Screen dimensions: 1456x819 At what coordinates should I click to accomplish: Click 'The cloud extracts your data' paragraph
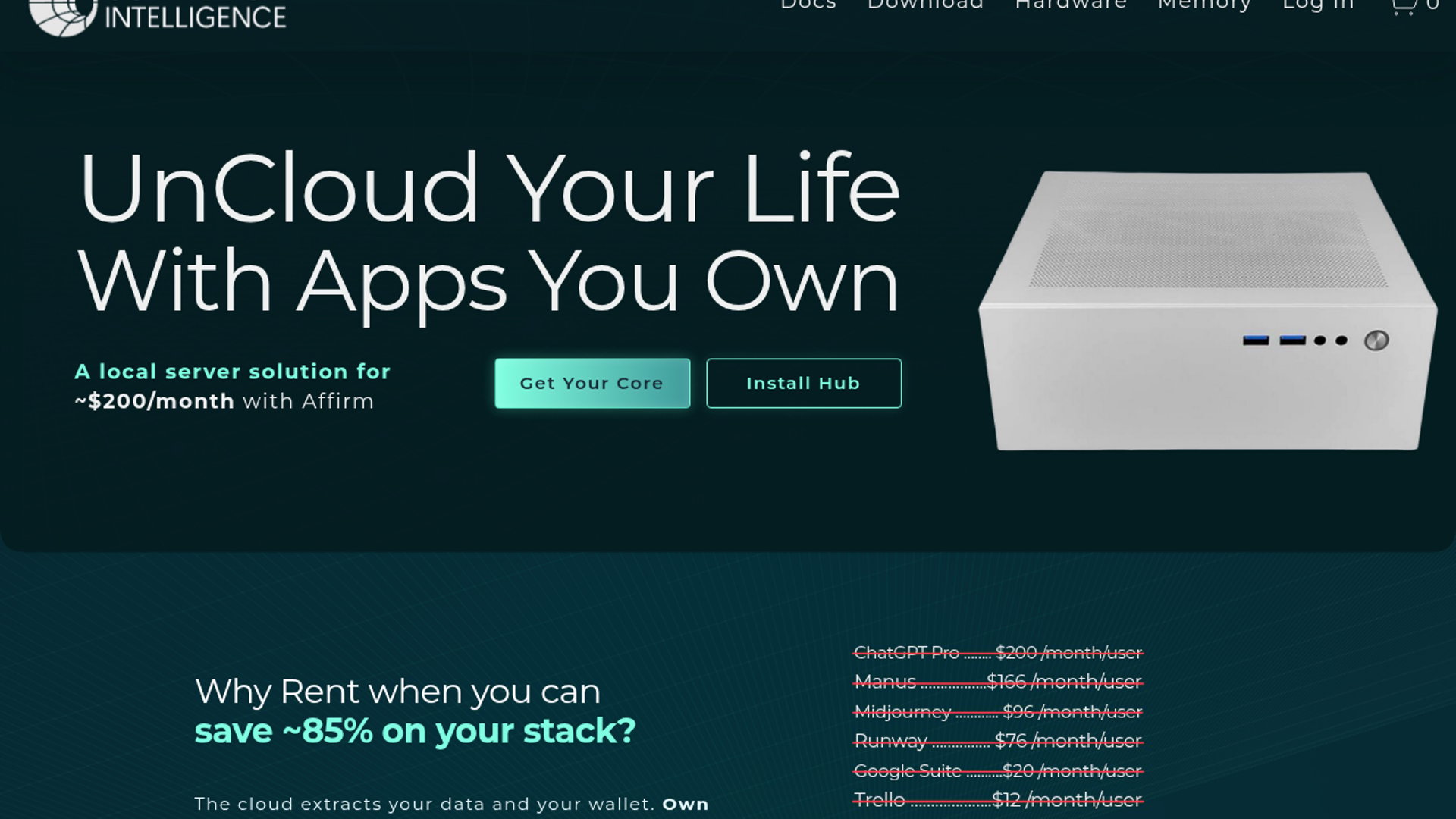click(x=451, y=804)
